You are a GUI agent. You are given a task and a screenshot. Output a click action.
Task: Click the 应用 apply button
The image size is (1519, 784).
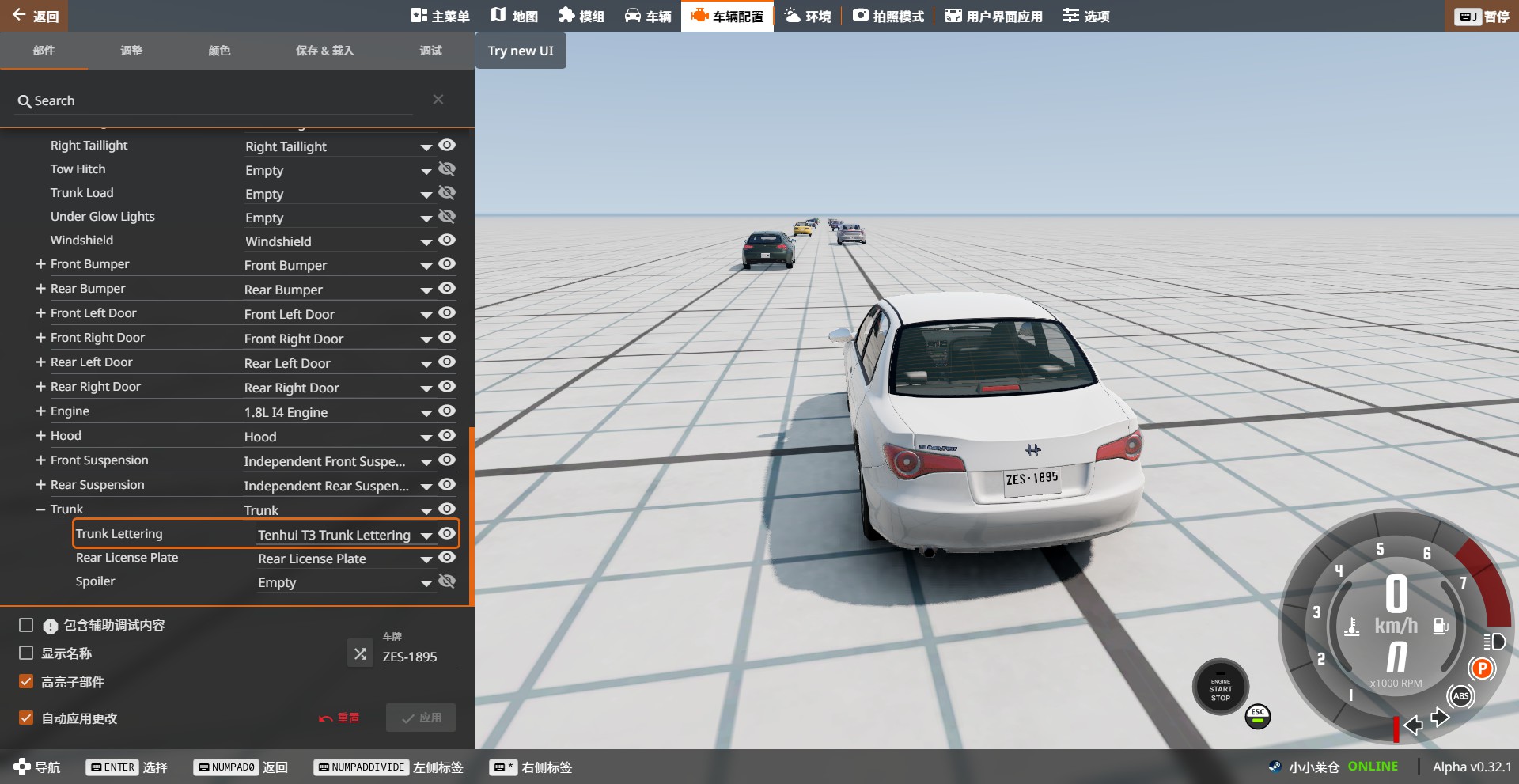click(x=421, y=718)
